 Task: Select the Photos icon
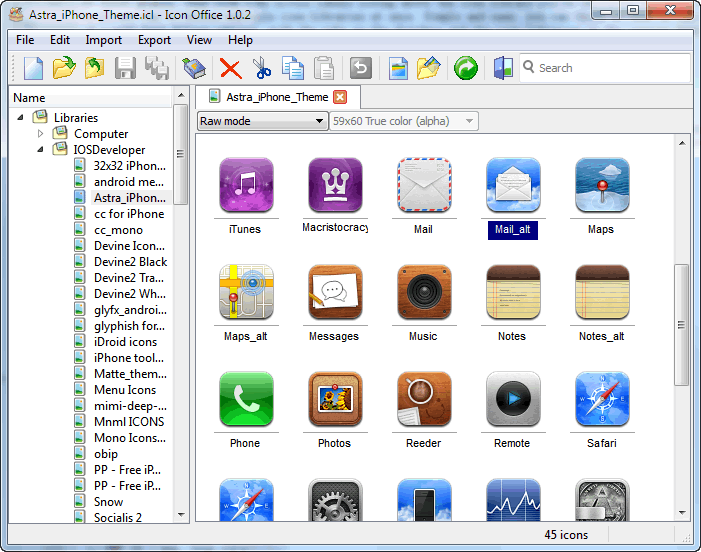(x=335, y=398)
